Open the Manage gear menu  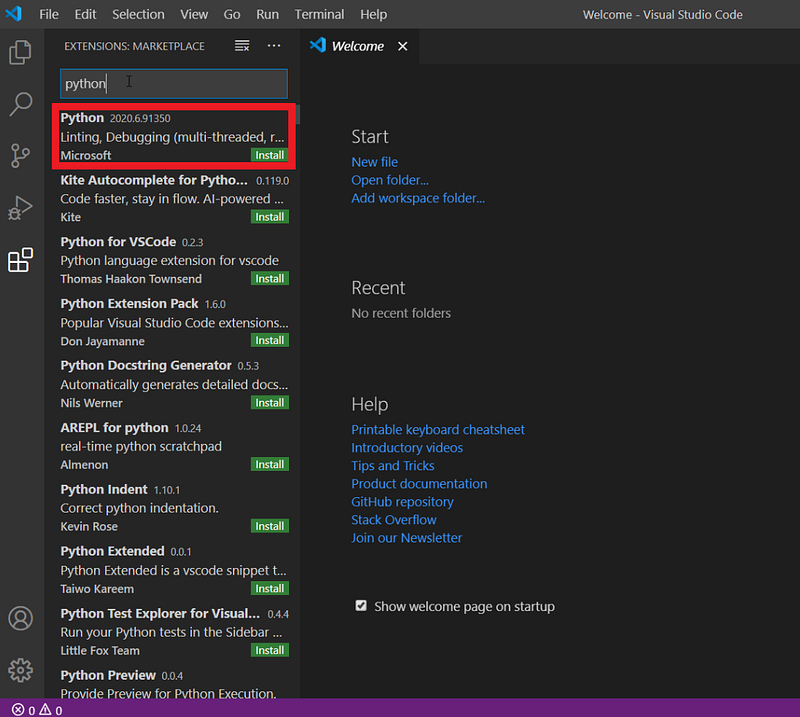coord(20,670)
